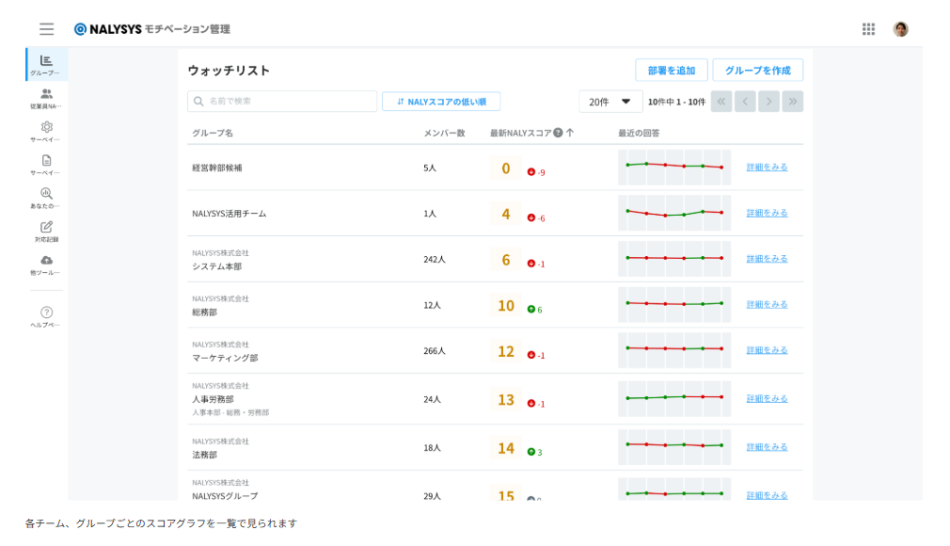
Task: Click the NALY score 10 value
Action: coord(506,305)
